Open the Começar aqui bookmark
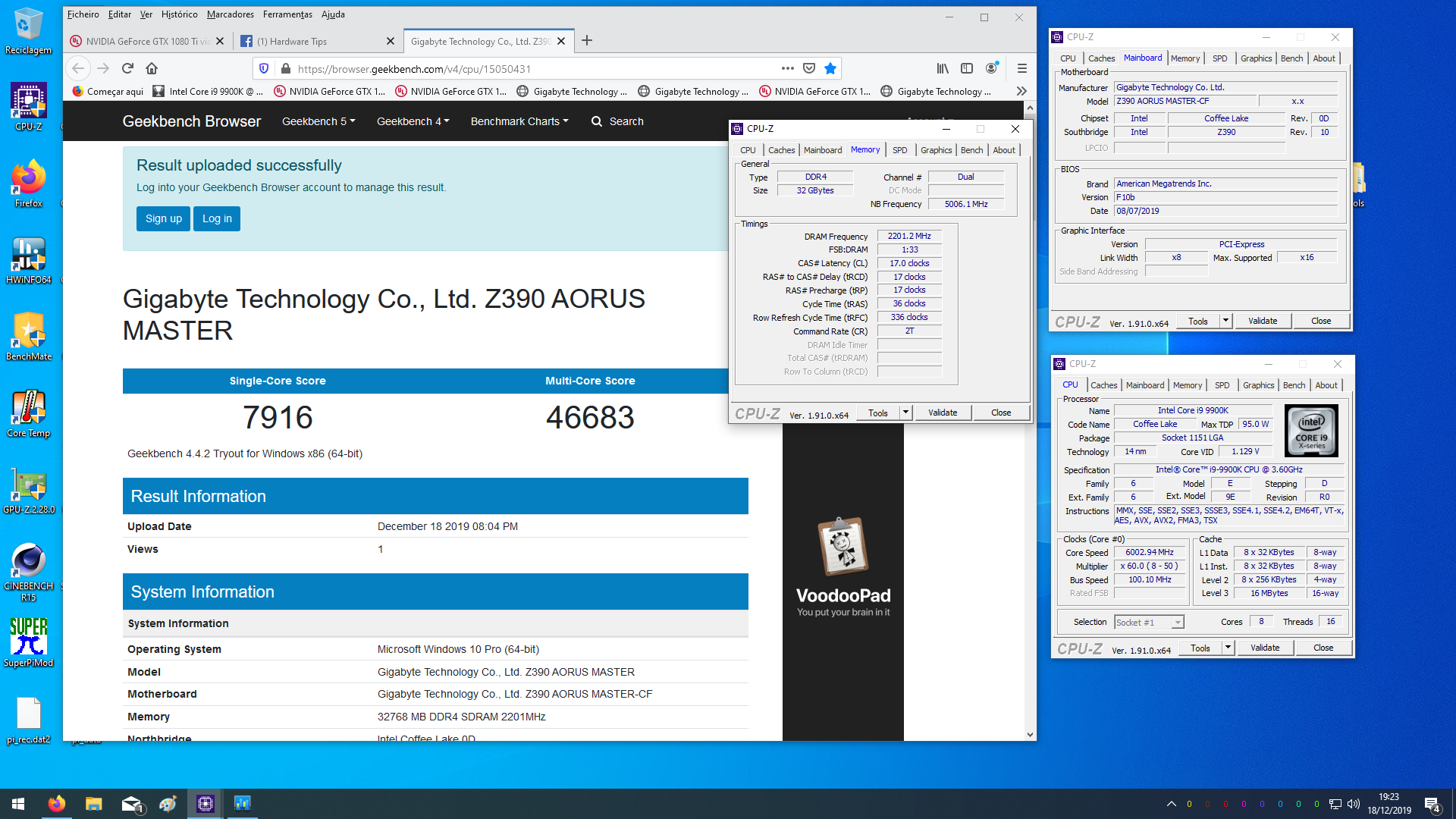 pos(108,91)
